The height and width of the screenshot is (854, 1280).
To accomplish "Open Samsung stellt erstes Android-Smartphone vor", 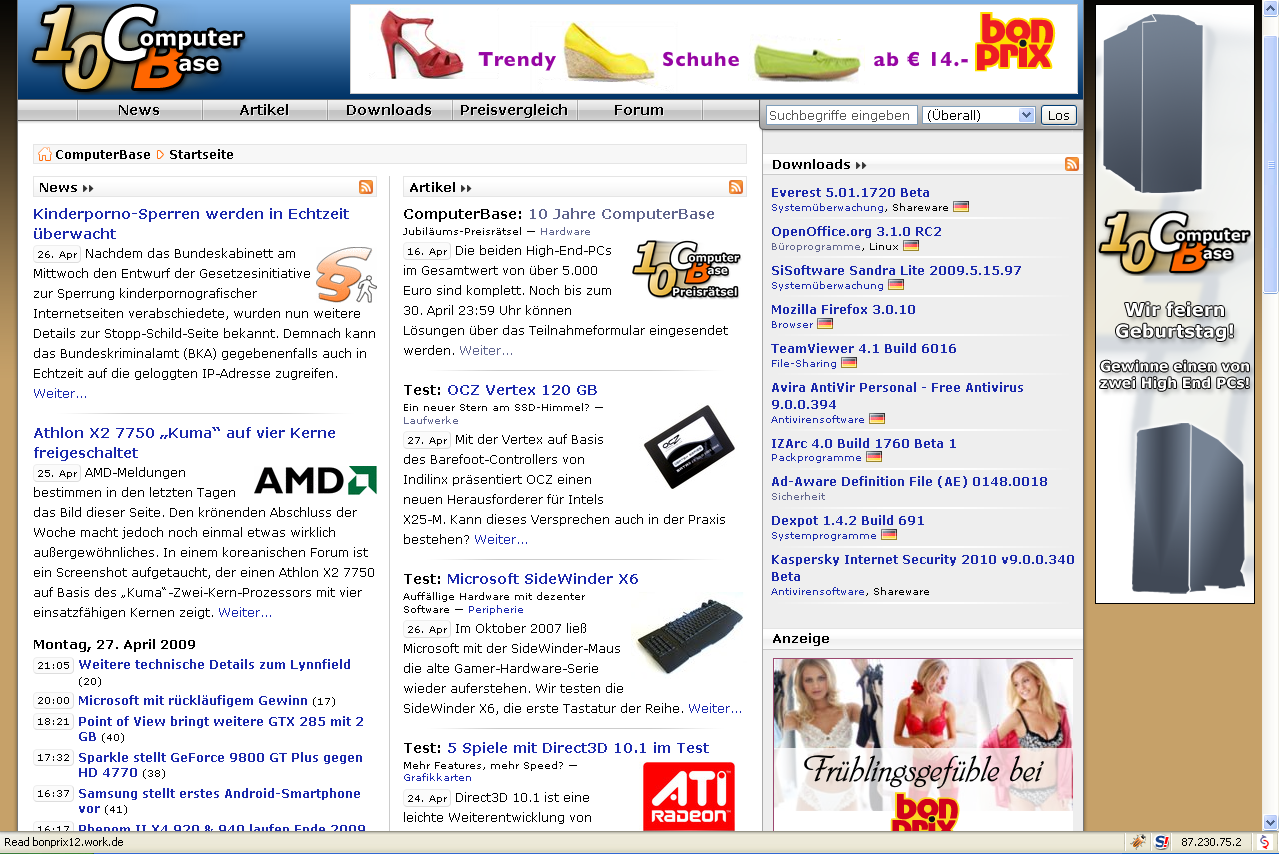I will [x=219, y=800].
